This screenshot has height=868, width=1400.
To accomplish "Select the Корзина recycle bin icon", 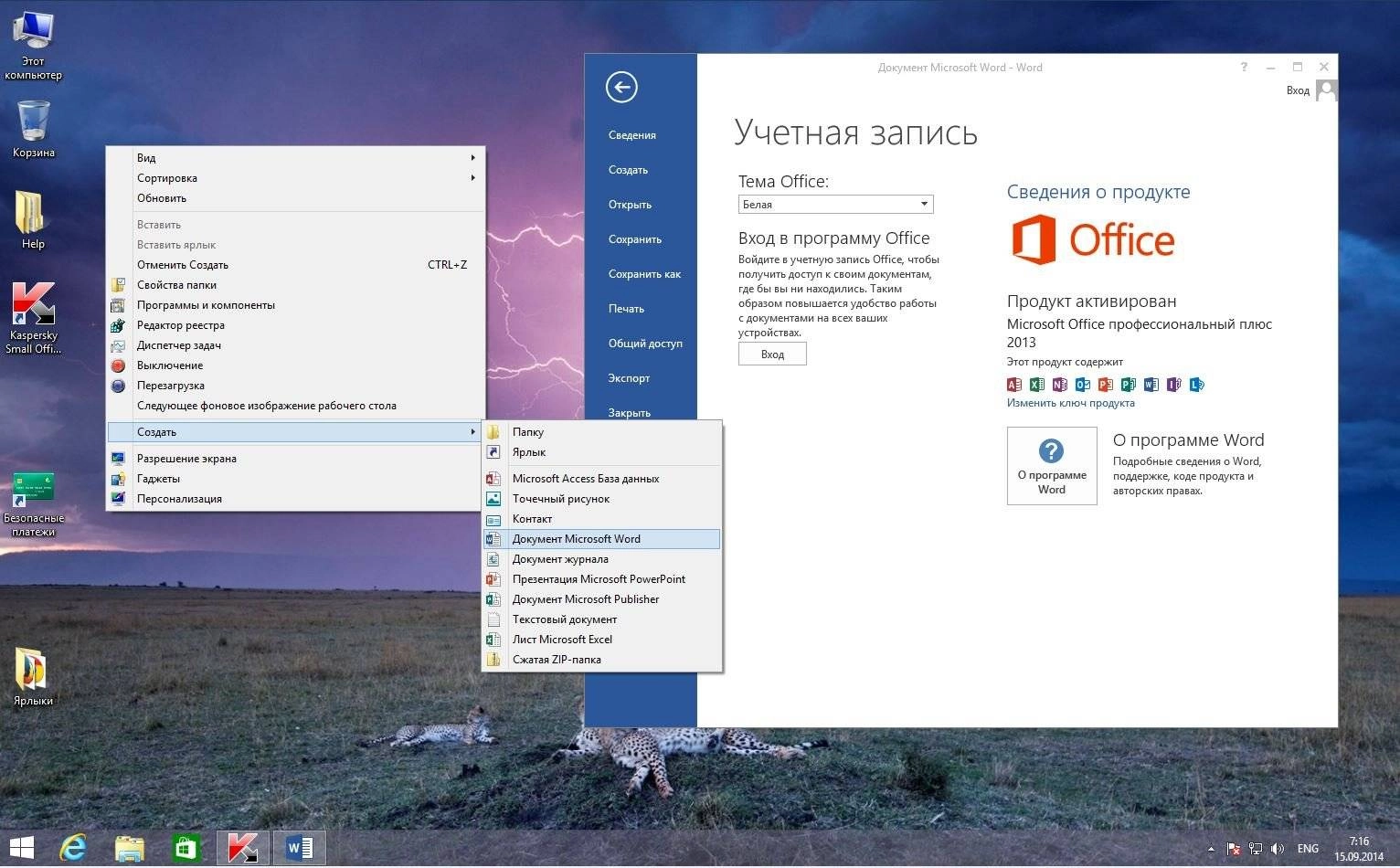I will [x=34, y=129].
